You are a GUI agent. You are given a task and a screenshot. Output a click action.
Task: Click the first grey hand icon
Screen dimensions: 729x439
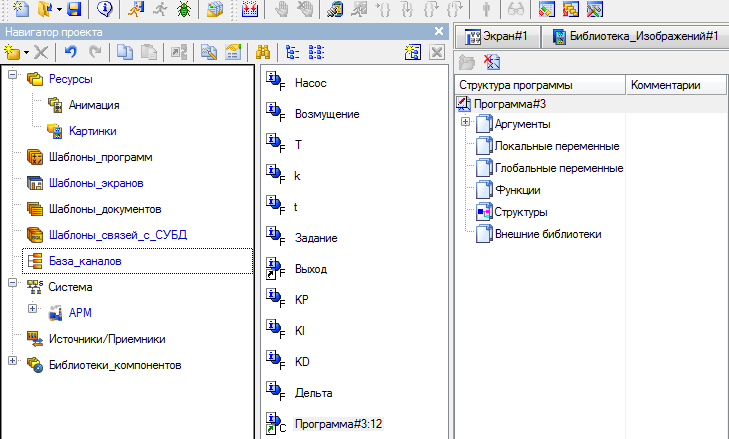tap(281, 9)
